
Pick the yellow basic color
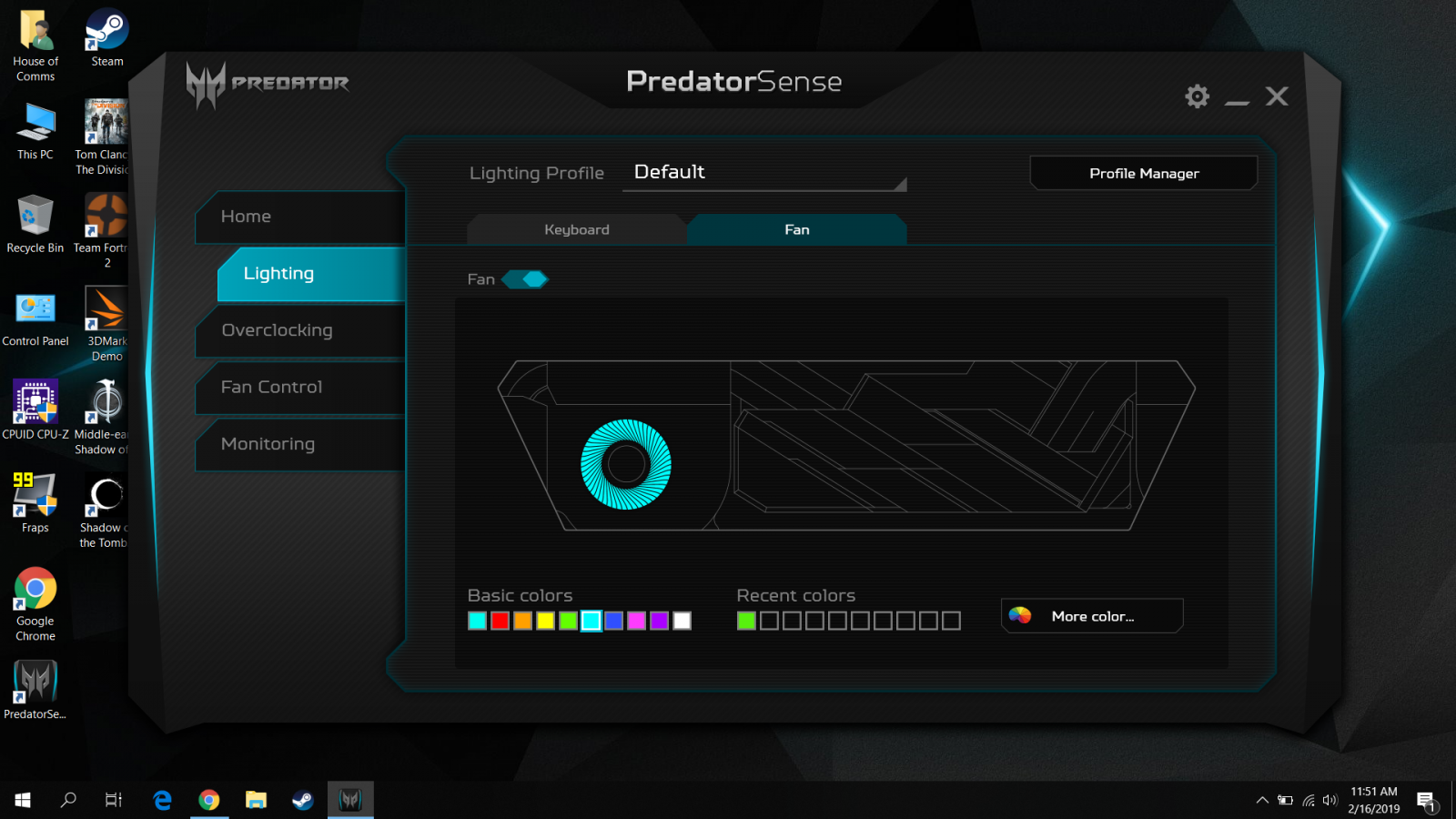tap(545, 621)
